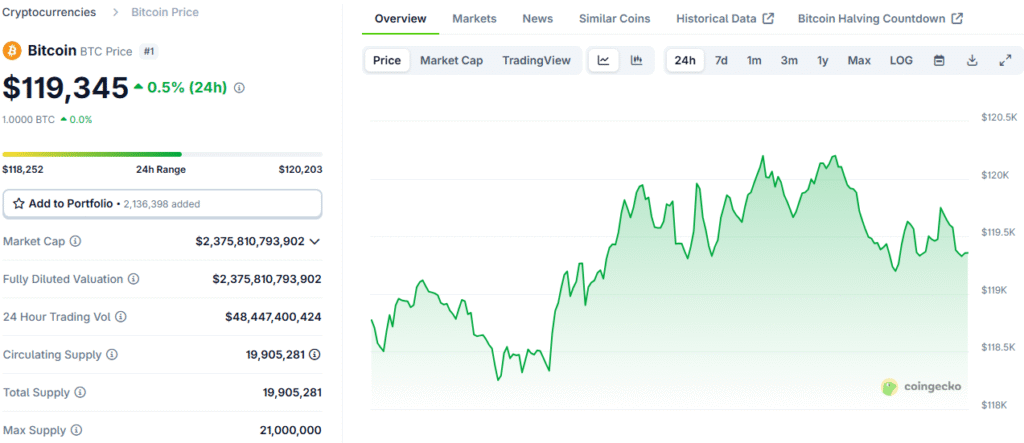Open the News tab
The image size is (1024, 443).
click(537, 18)
